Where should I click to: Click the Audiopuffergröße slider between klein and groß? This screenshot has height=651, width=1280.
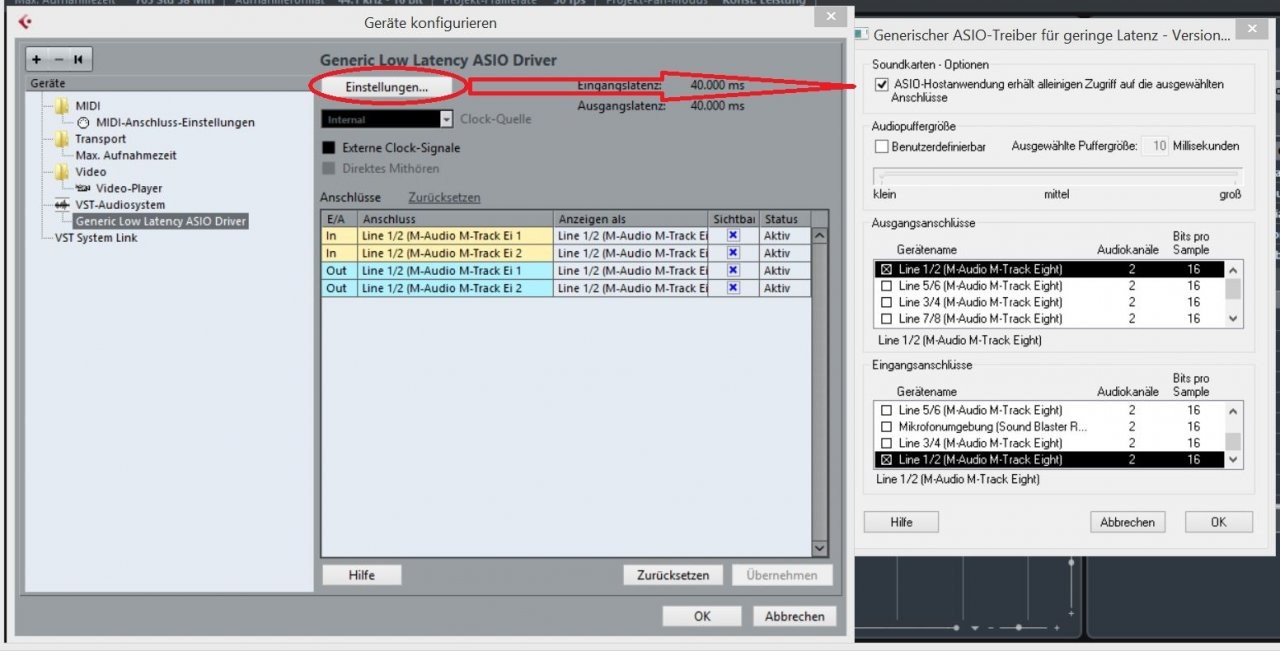click(1058, 175)
